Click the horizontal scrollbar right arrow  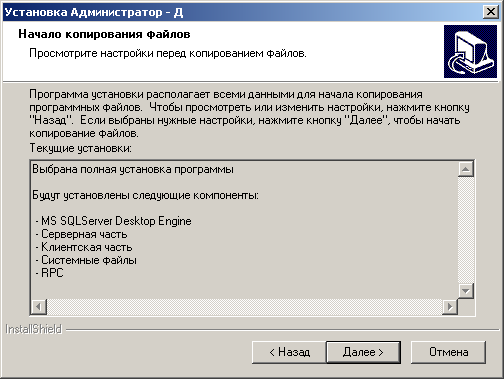tap(450, 306)
